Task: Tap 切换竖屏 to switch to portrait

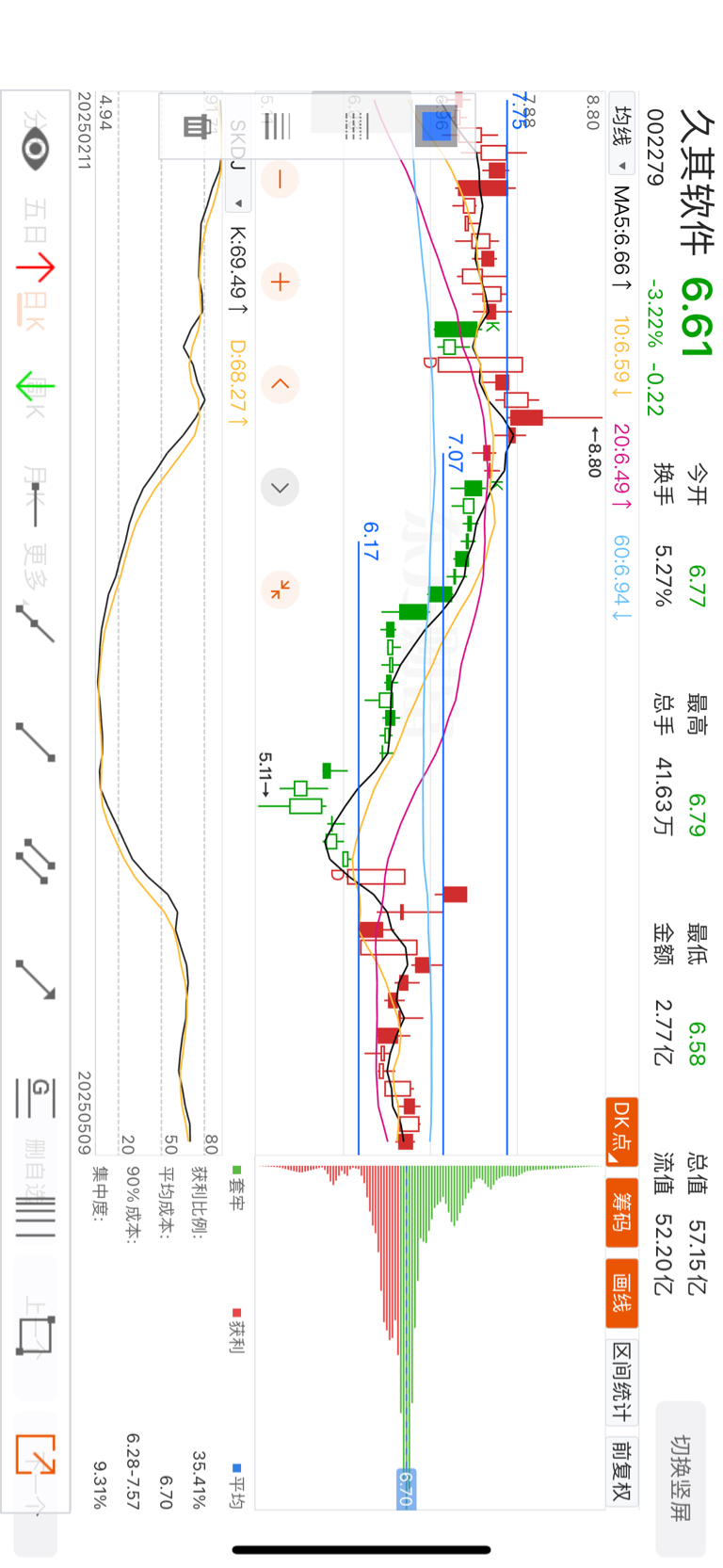Action: 681,1479
